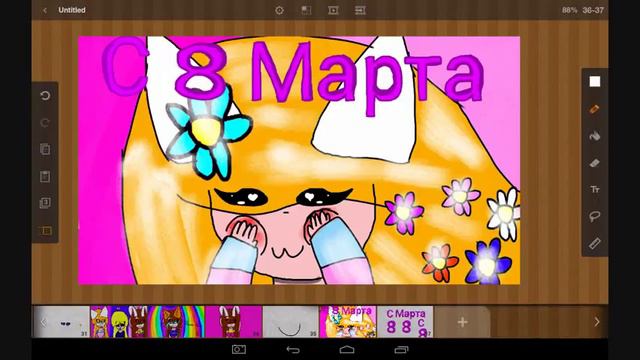Toggle the grid overlay icon in top bar
This screenshot has width=640, height=360.
(306, 10)
